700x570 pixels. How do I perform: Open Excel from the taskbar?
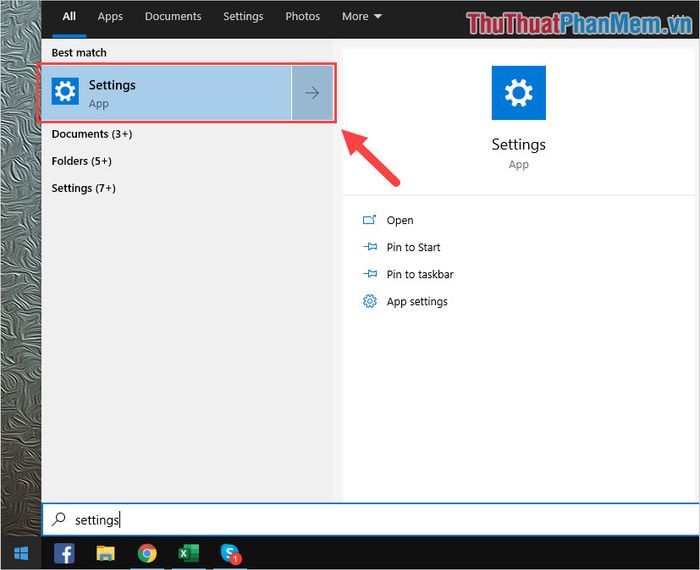(188, 553)
